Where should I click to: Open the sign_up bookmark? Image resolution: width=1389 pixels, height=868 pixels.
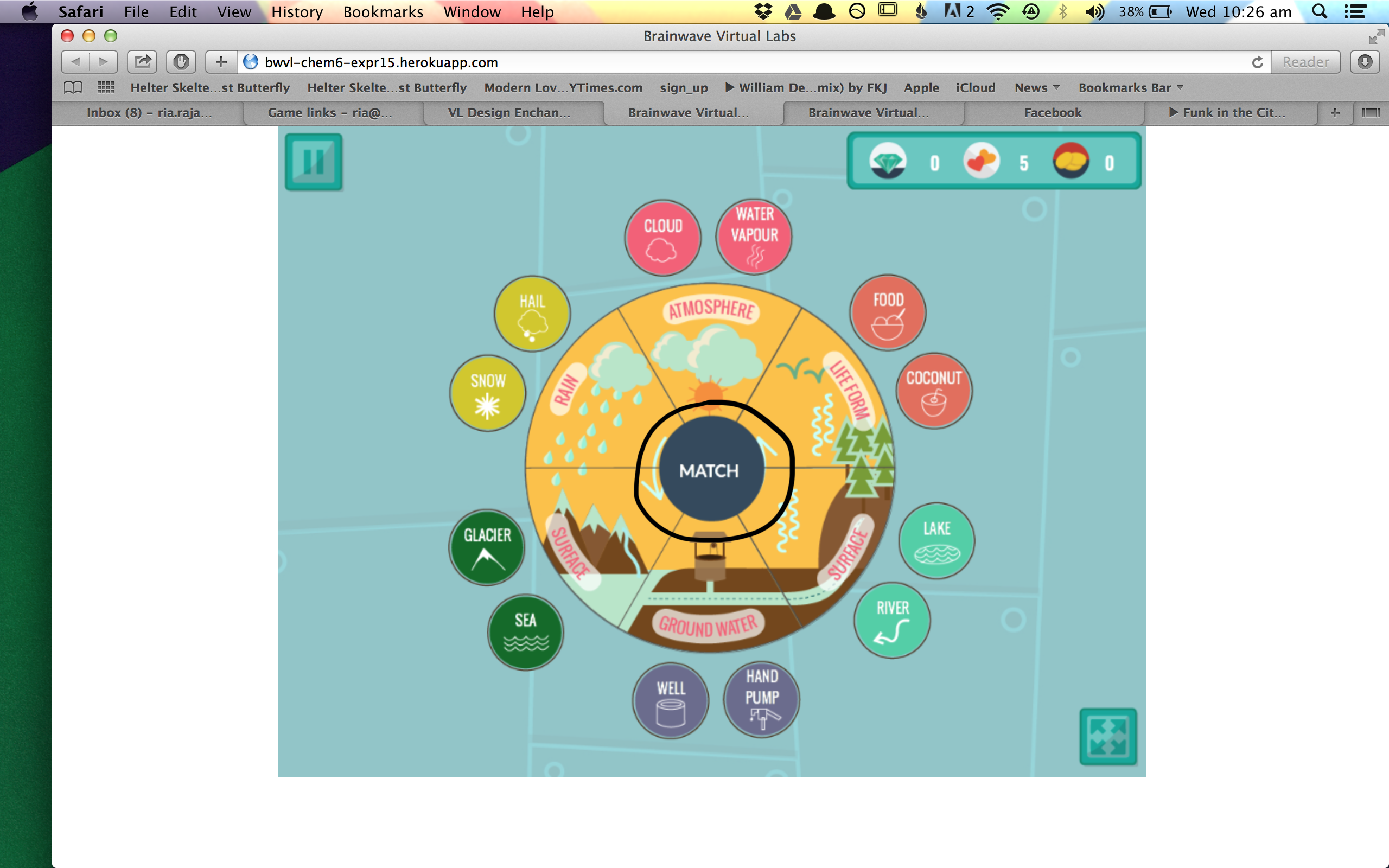(684, 88)
